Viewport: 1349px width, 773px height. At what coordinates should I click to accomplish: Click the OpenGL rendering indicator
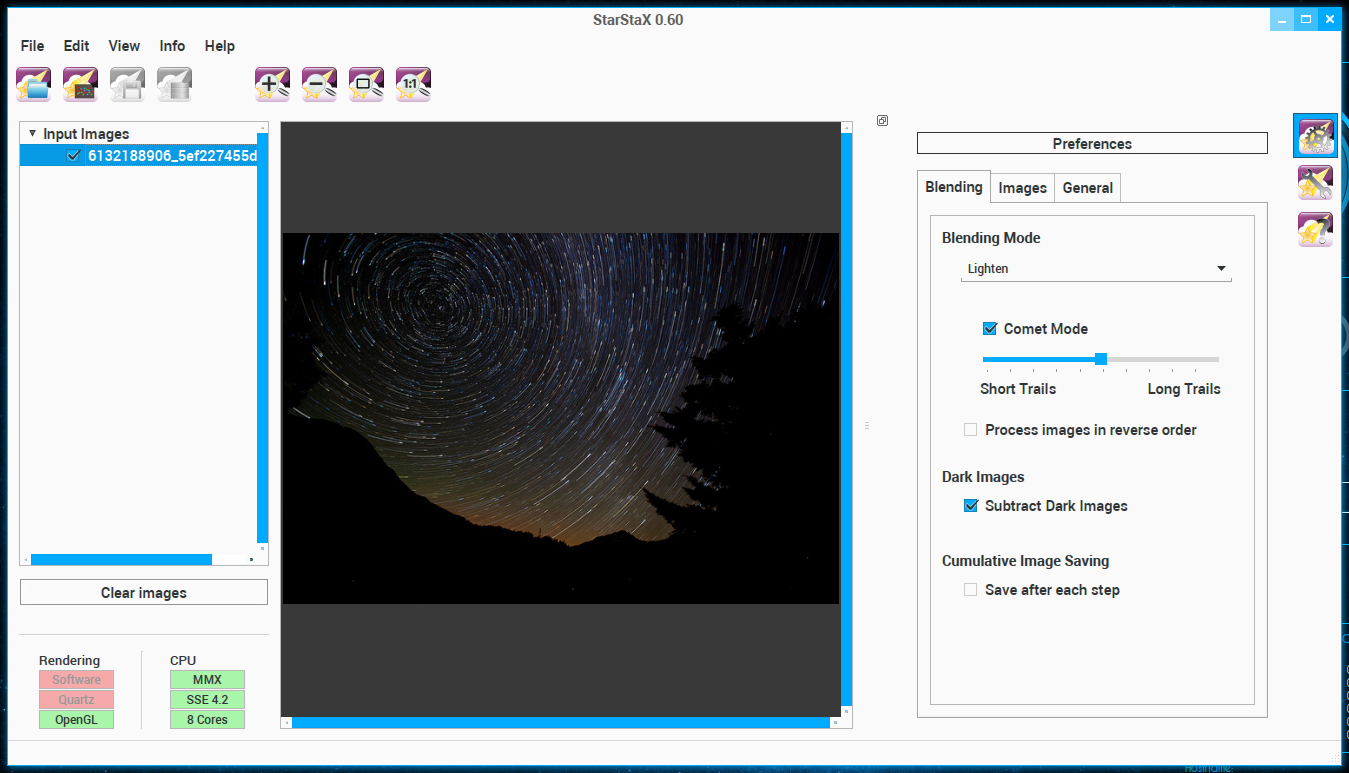click(x=76, y=720)
